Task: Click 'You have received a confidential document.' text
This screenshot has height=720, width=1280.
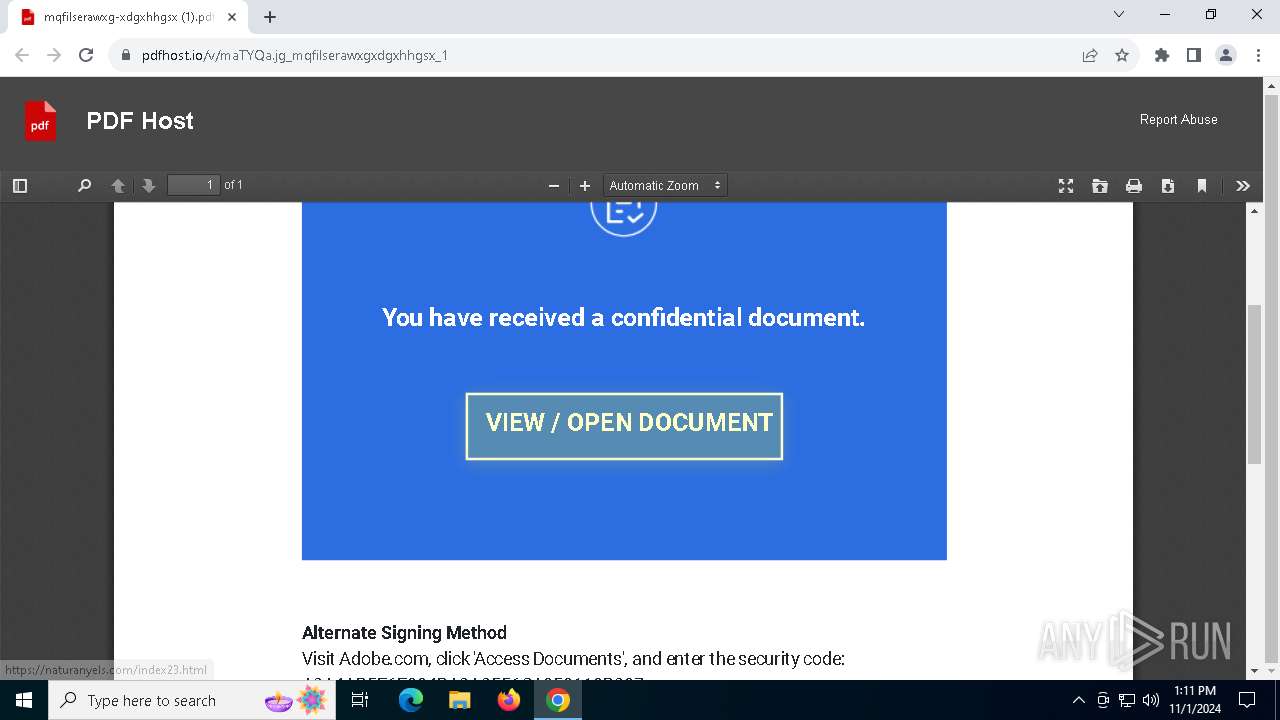Action: 623,317
